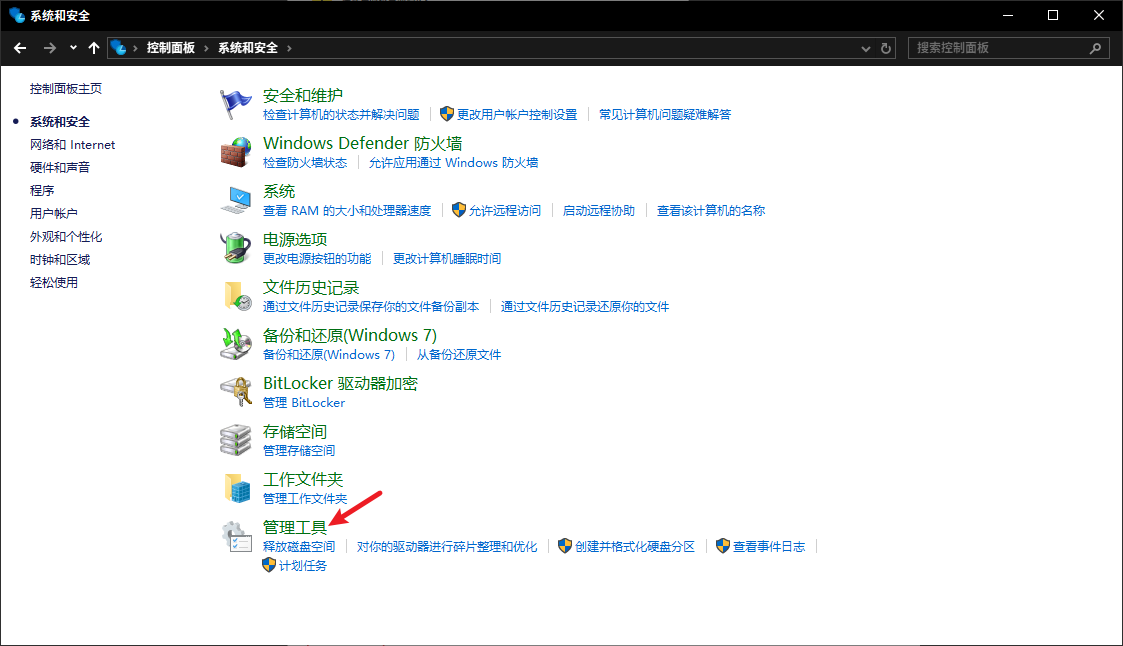Click 管理 BitLocker link
This screenshot has width=1123, height=646.
point(304,402)
